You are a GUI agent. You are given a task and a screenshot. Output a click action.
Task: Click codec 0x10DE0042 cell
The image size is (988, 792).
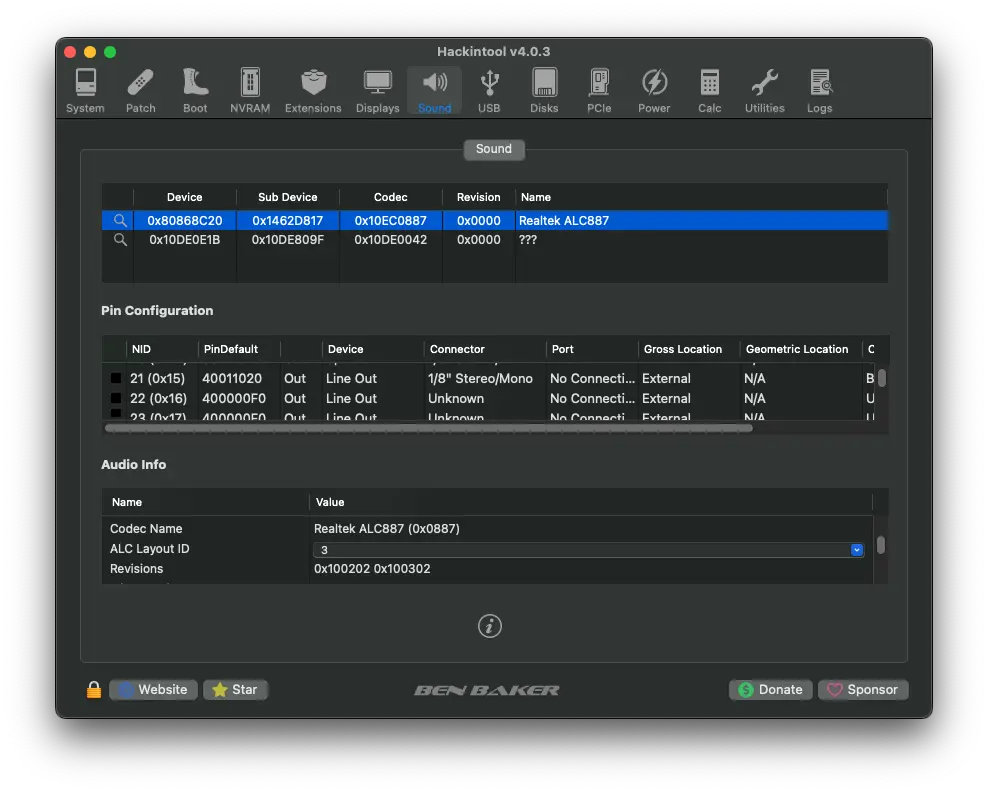391,240
